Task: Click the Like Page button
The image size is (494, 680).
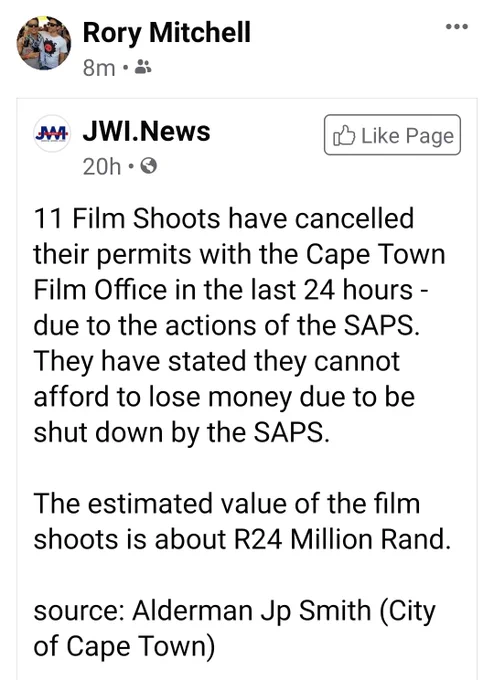Action: [x=392, y=135]
